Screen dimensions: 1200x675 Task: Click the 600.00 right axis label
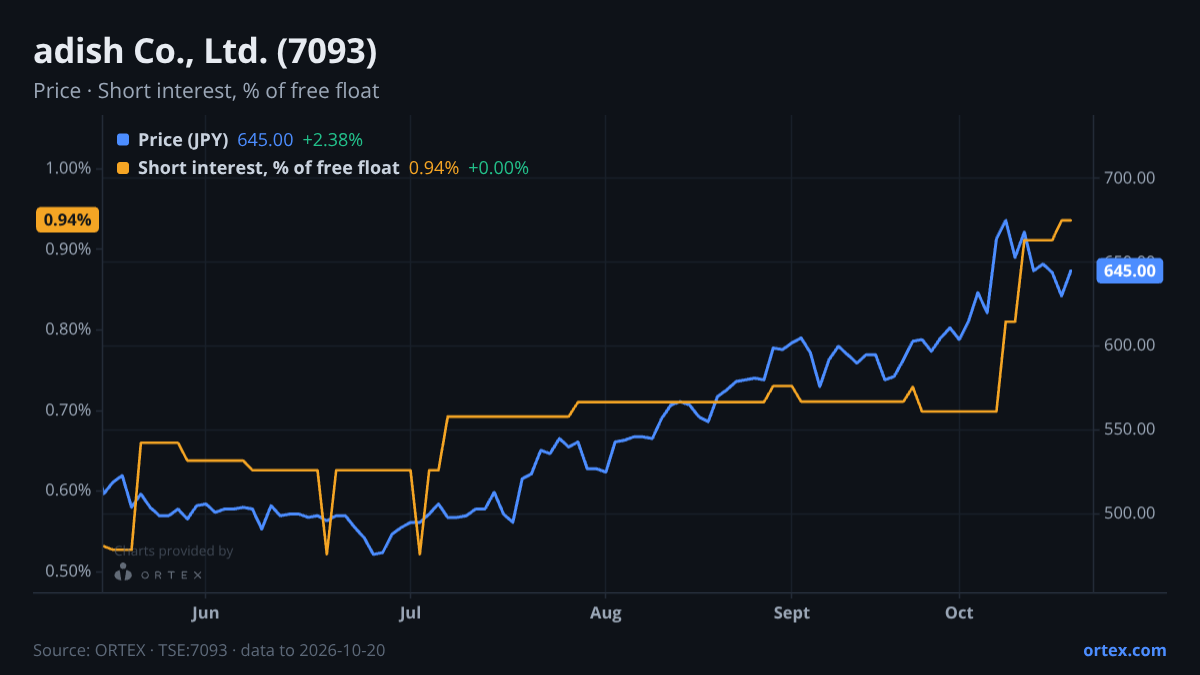click(1130, 345)
